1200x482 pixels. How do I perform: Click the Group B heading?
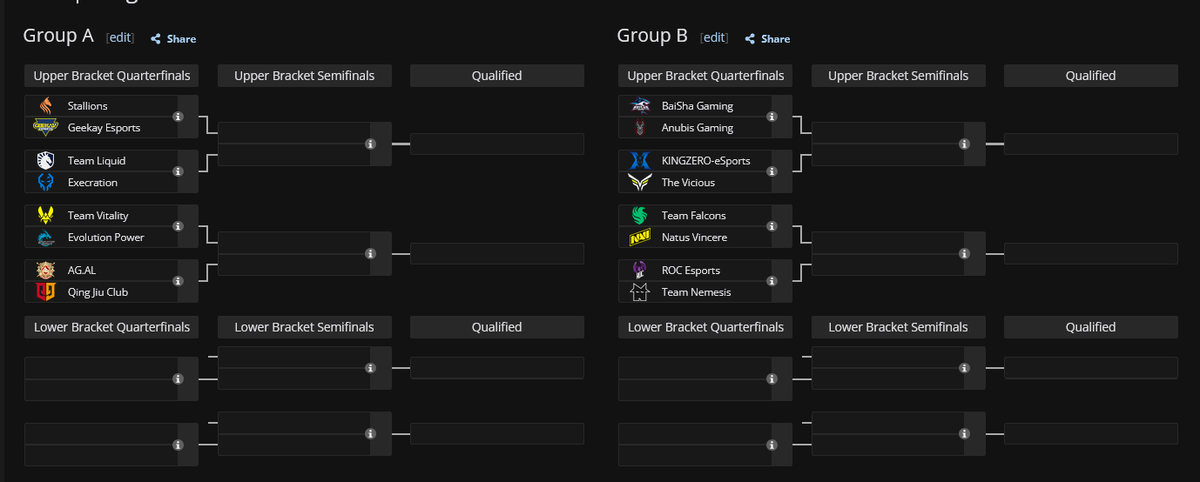[652, 36]
